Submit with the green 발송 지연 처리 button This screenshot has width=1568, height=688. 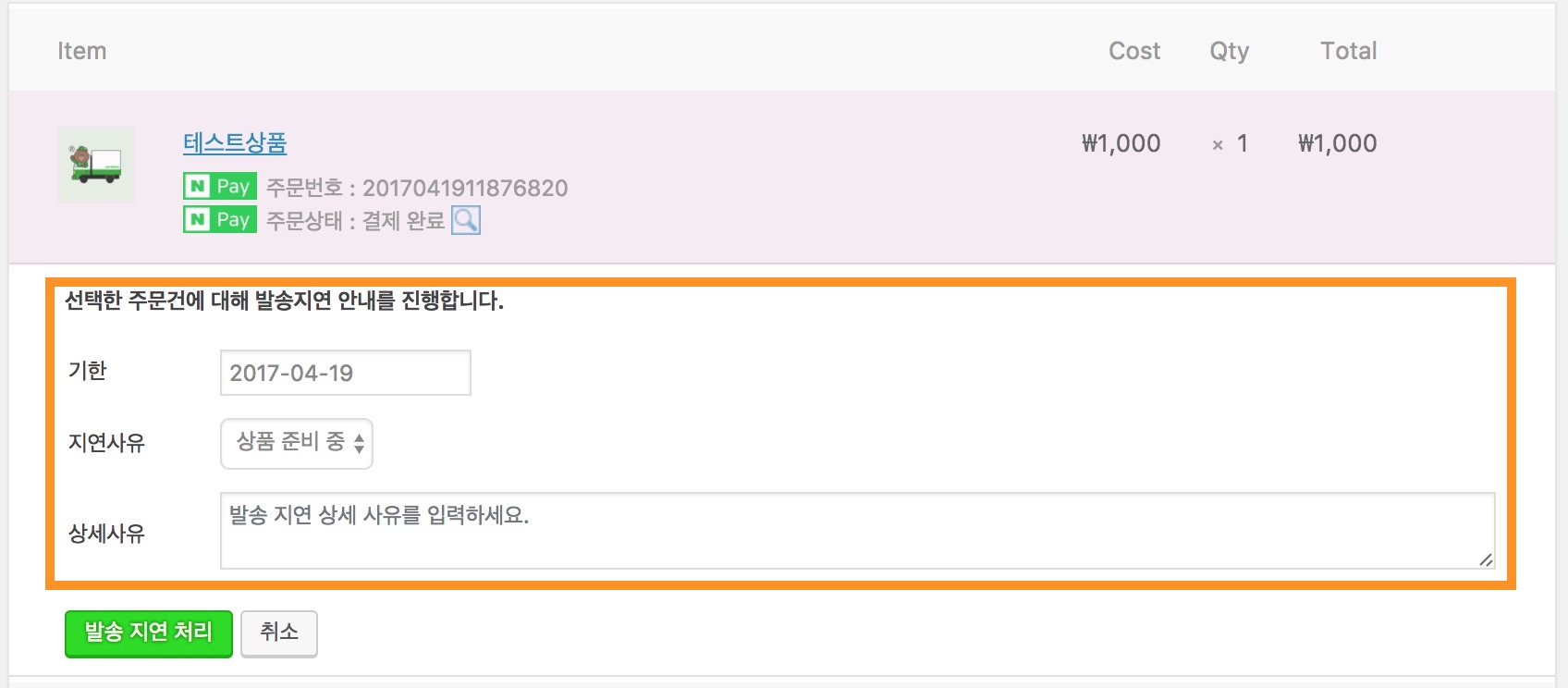149,633
